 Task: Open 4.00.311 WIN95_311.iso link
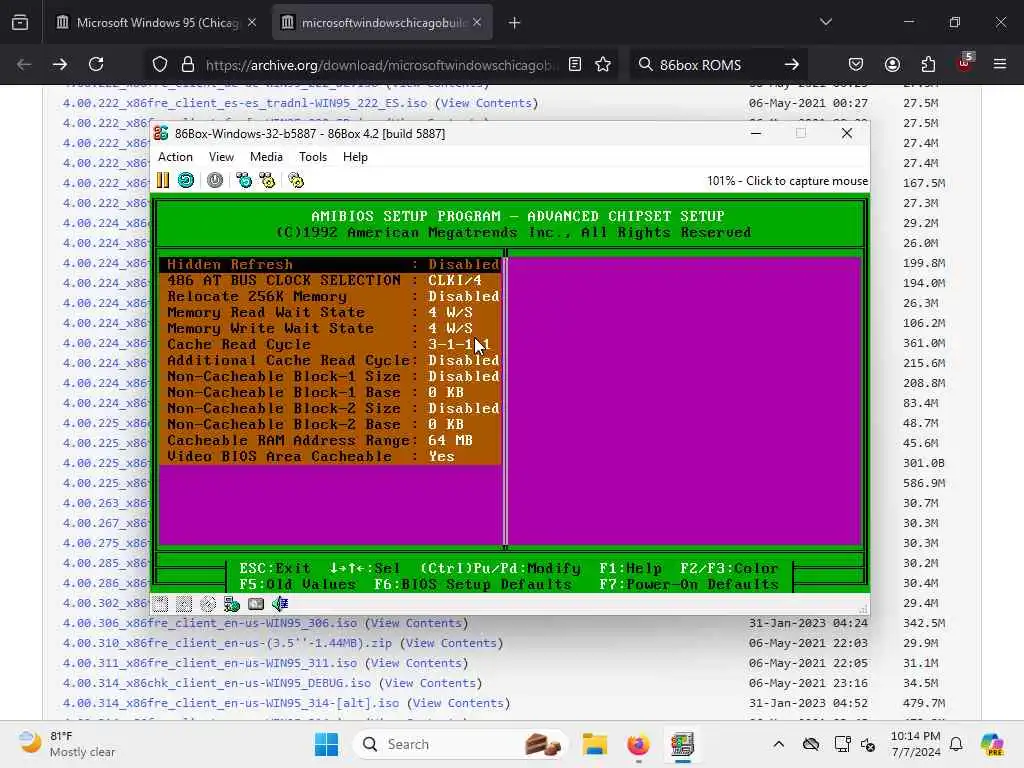210,663
